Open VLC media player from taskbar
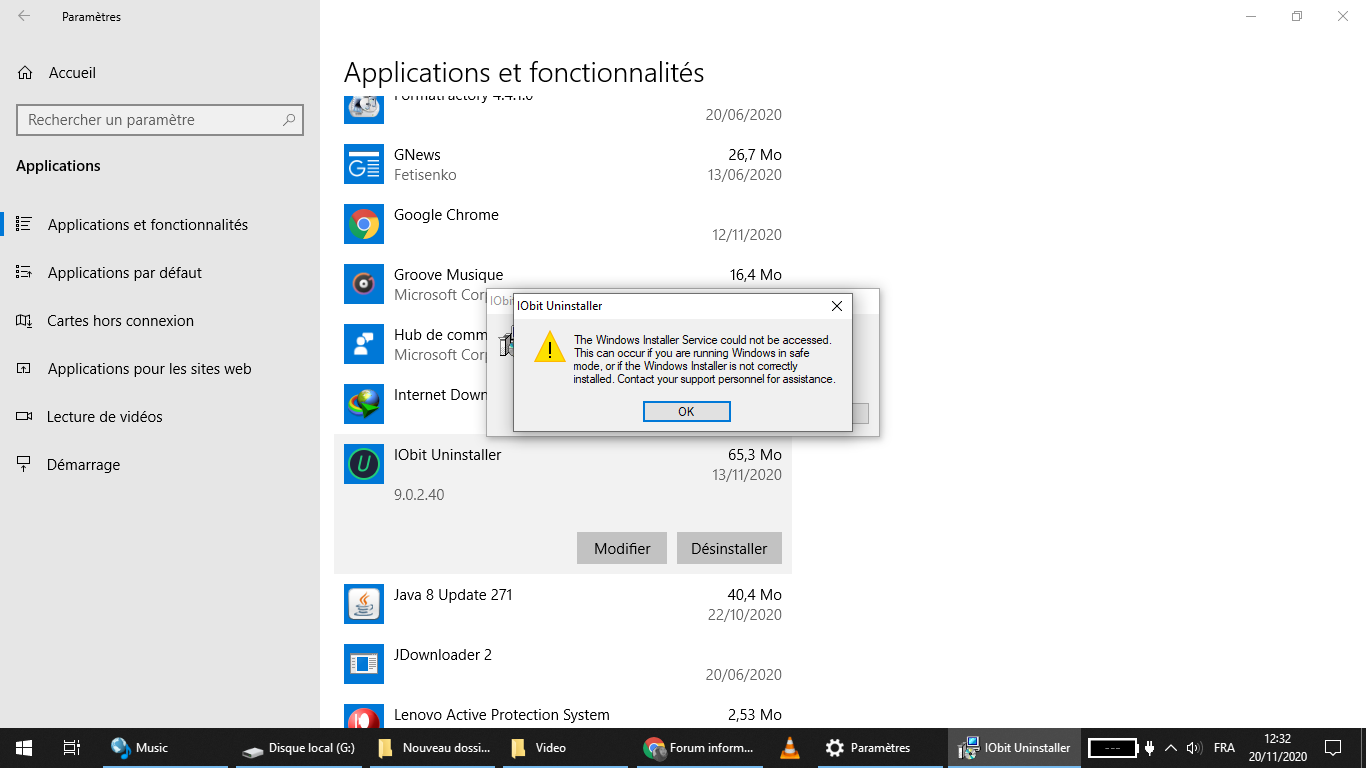Viewport: 1366px width, 770px height. (x=790, y=748)
